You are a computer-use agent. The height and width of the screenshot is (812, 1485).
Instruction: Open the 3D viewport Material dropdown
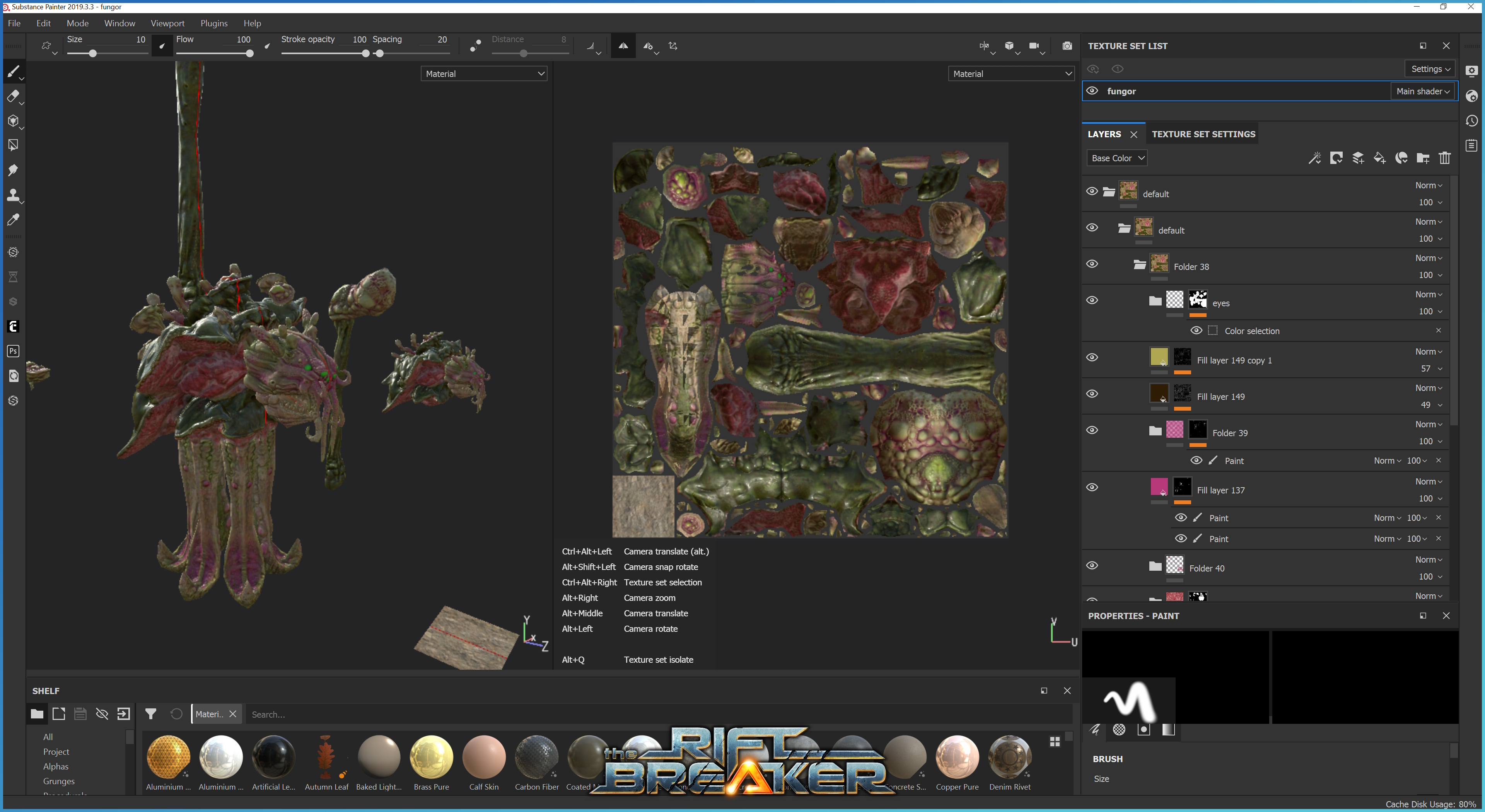[x=484, y=74]
